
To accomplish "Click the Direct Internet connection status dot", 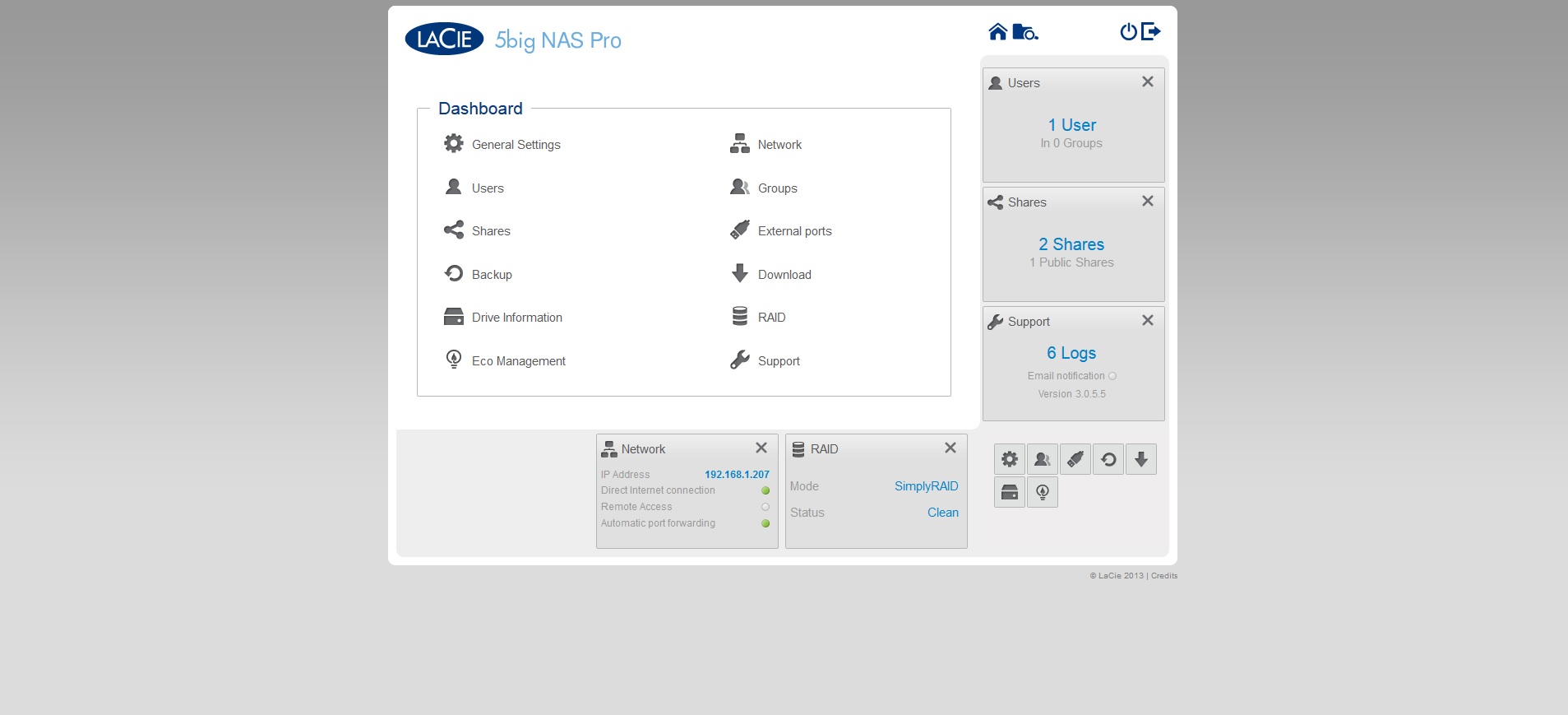I will tap(765, 490).
